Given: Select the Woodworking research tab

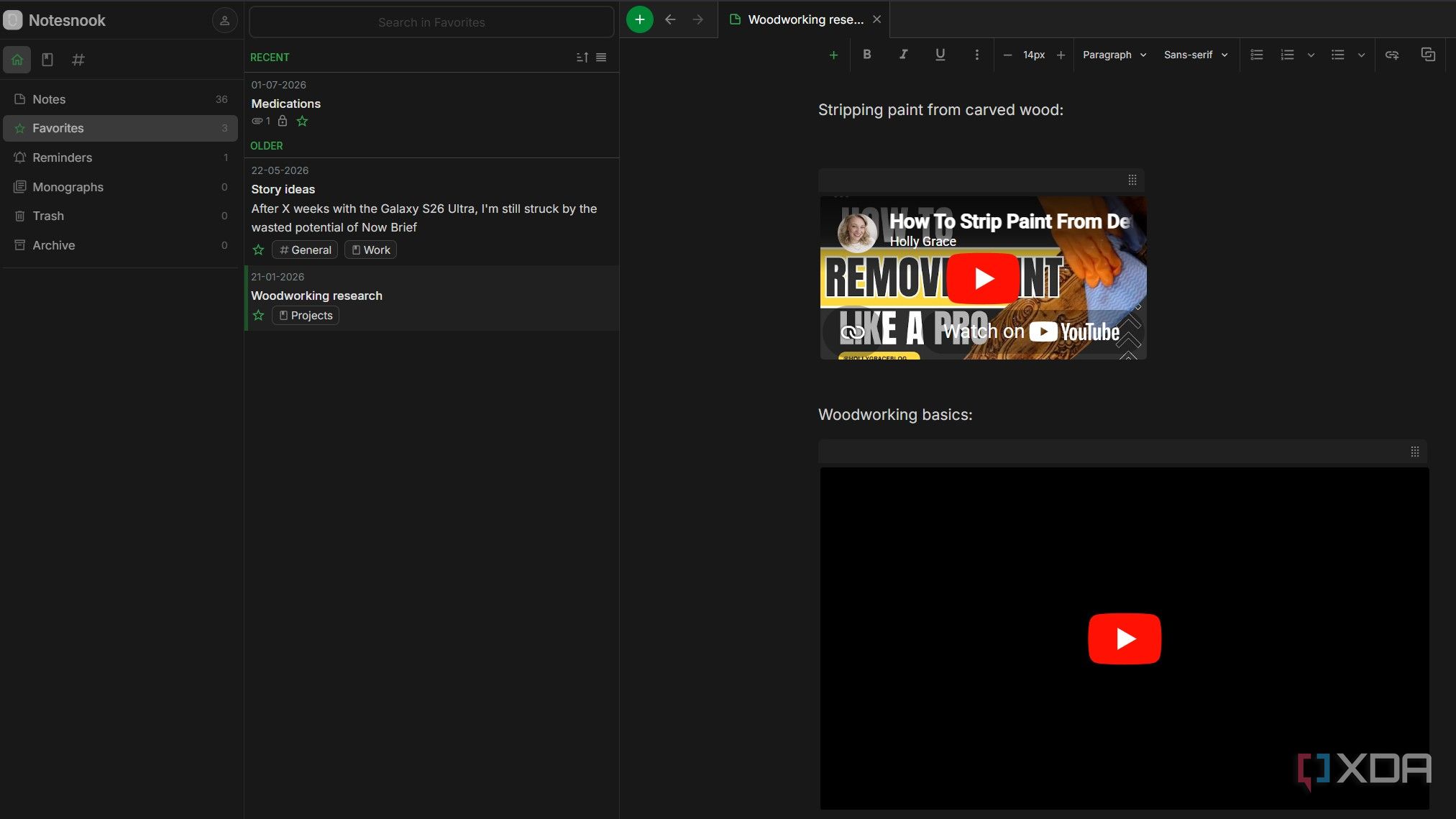Looking at the screenshot, I should [804, 19].
